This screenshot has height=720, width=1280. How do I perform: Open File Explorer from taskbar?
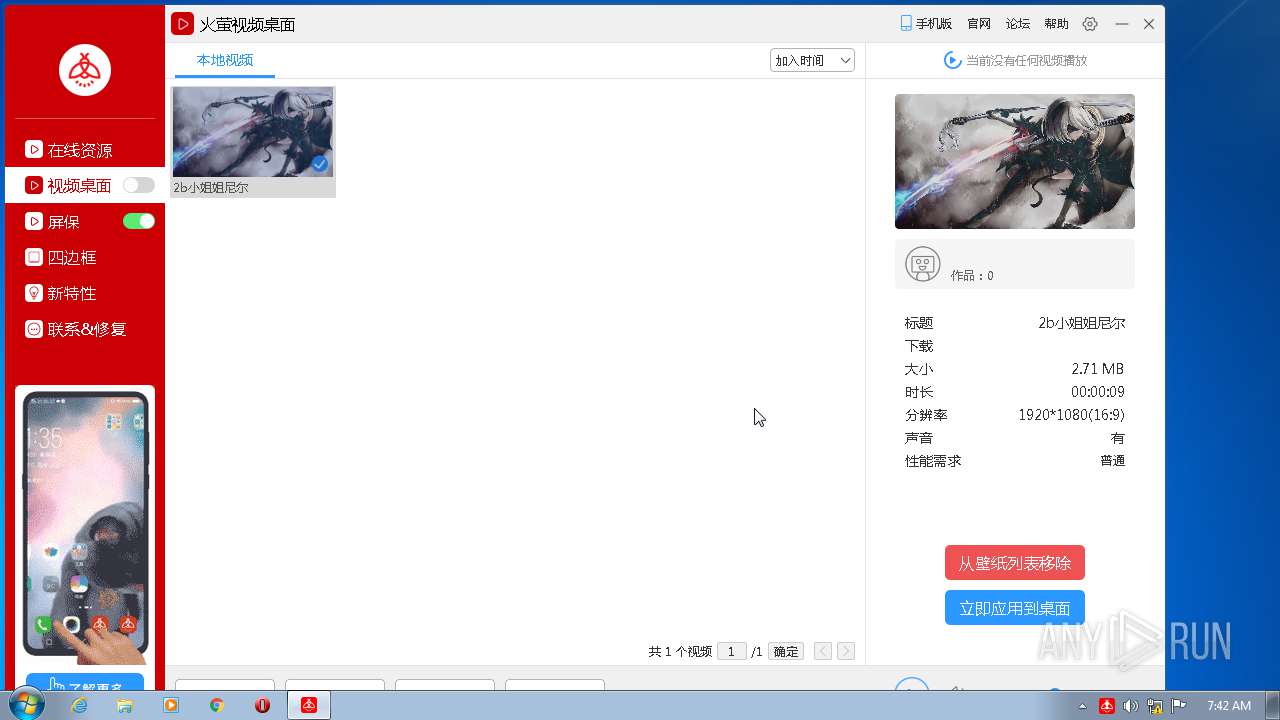[125, 705]
